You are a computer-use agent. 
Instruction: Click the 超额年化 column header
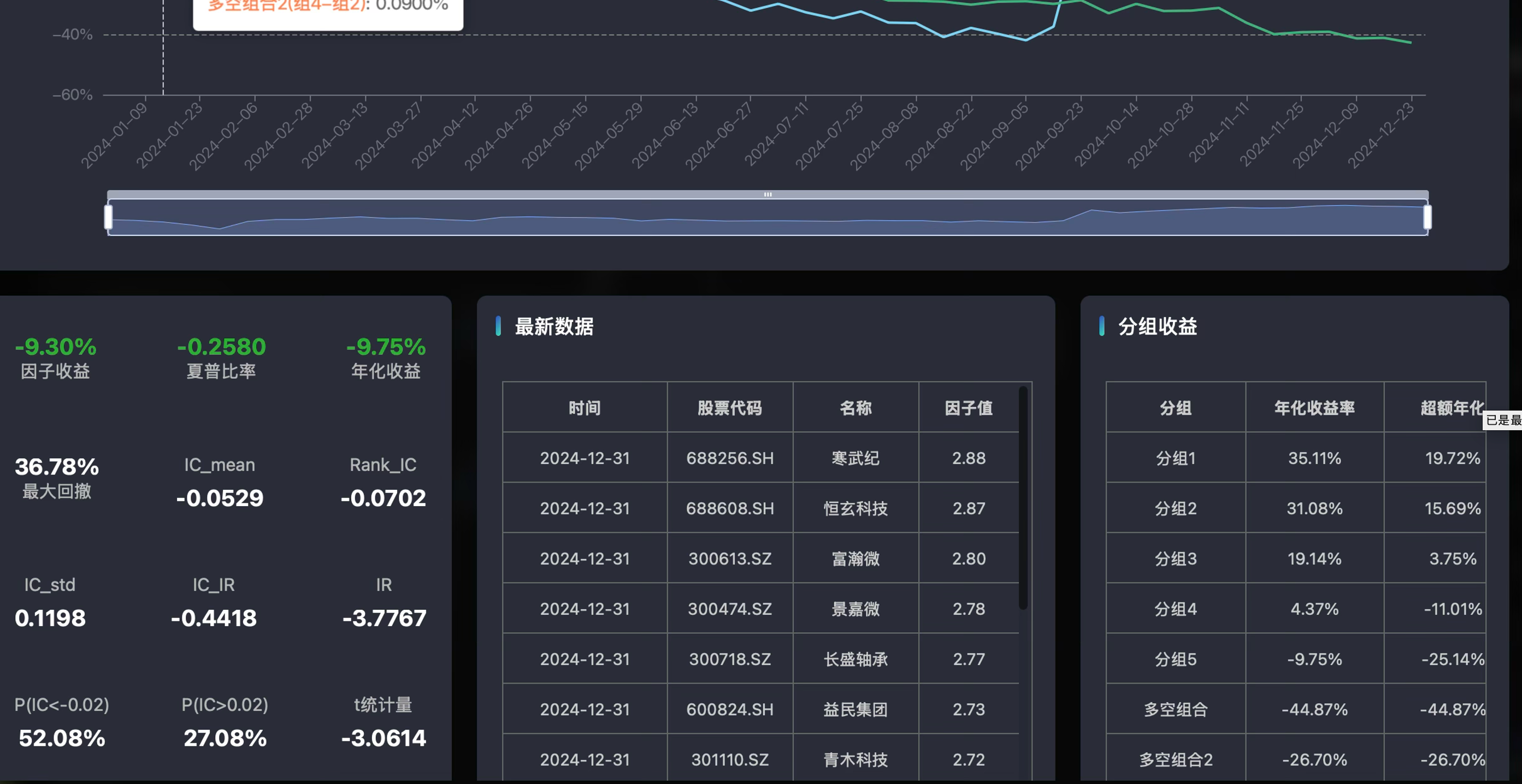1452,408
